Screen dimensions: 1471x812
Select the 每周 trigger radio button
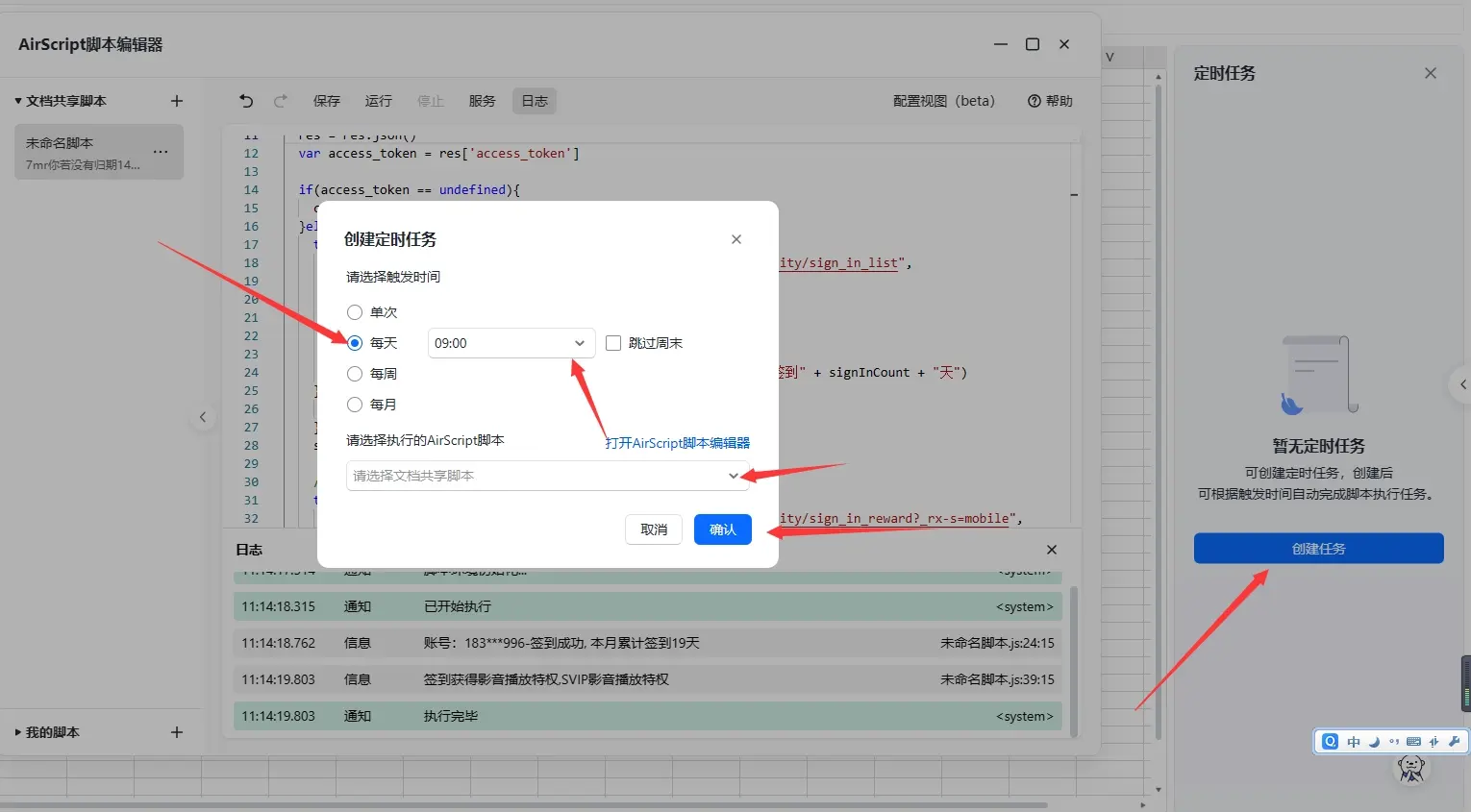[355, 374]
